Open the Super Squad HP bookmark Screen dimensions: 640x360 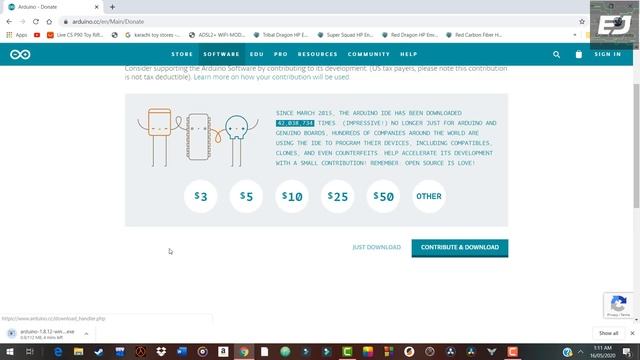(x=345, y=35)
